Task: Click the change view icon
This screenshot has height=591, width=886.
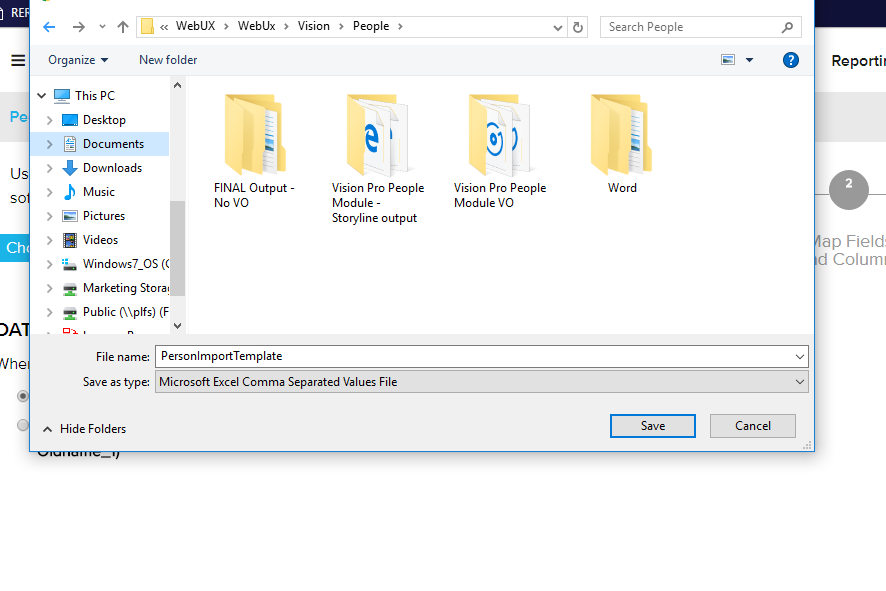Action: coord(728,60)
